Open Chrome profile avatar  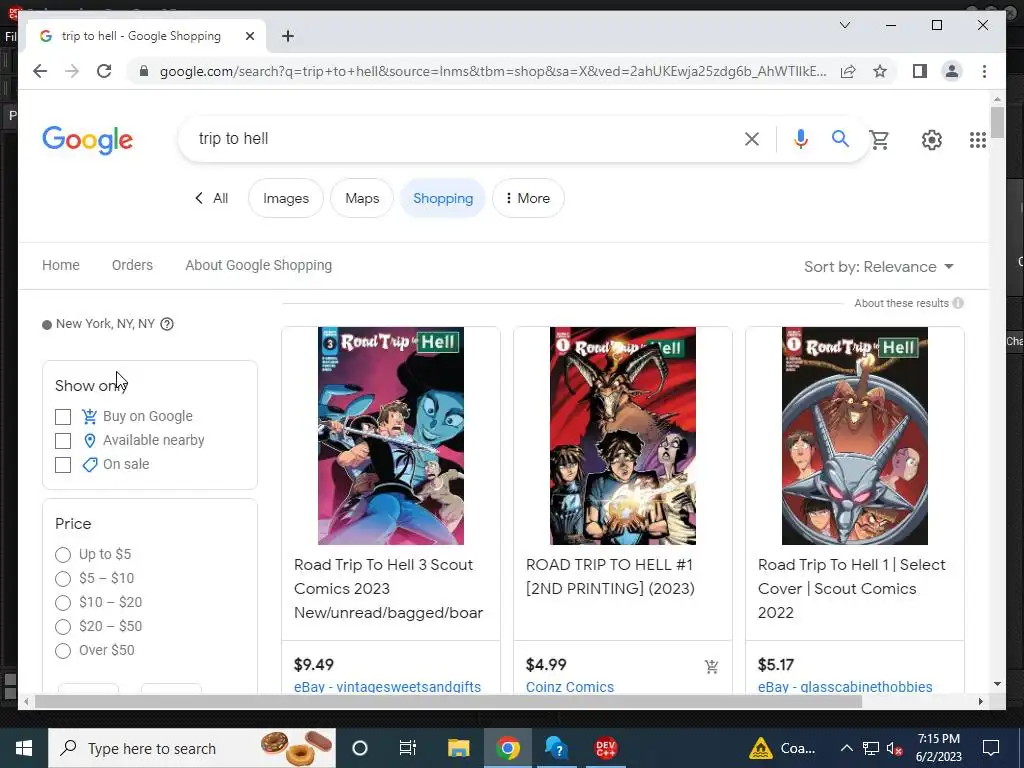952,71
